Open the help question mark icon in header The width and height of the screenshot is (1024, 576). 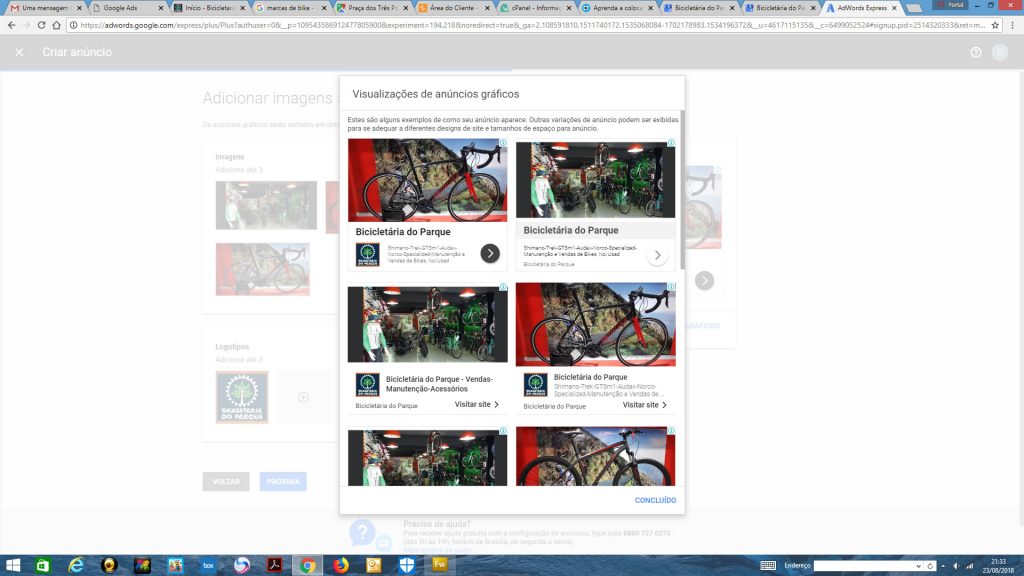click(976, 52)
